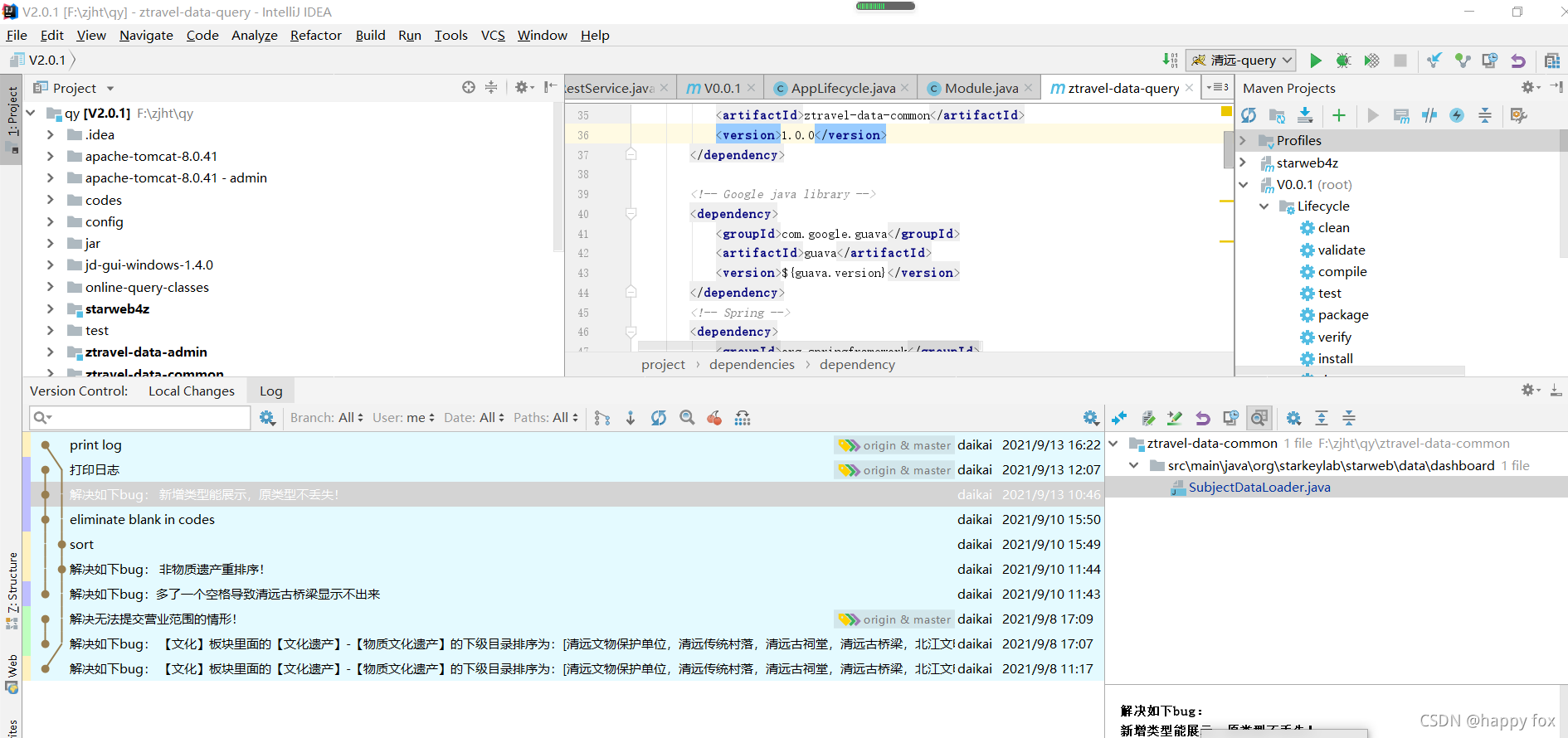This screenshot has width=1568, height=738.
Task: Open Maven settings wrench icon
Action: tap(1519, 115)
